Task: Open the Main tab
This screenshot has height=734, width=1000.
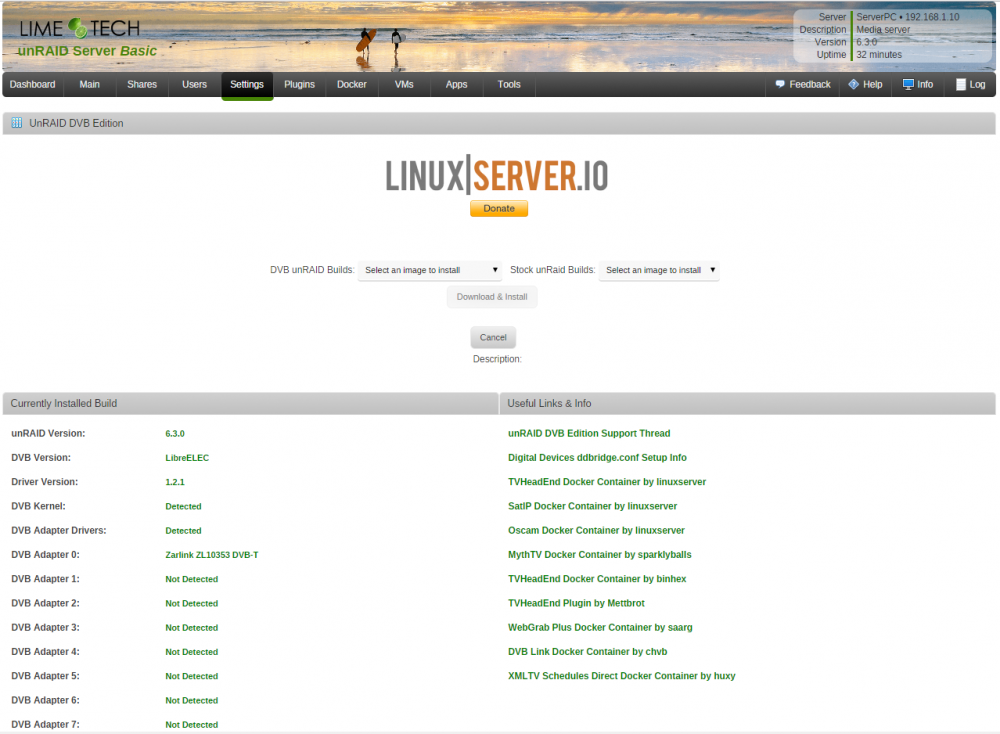Action: point(89,84)
